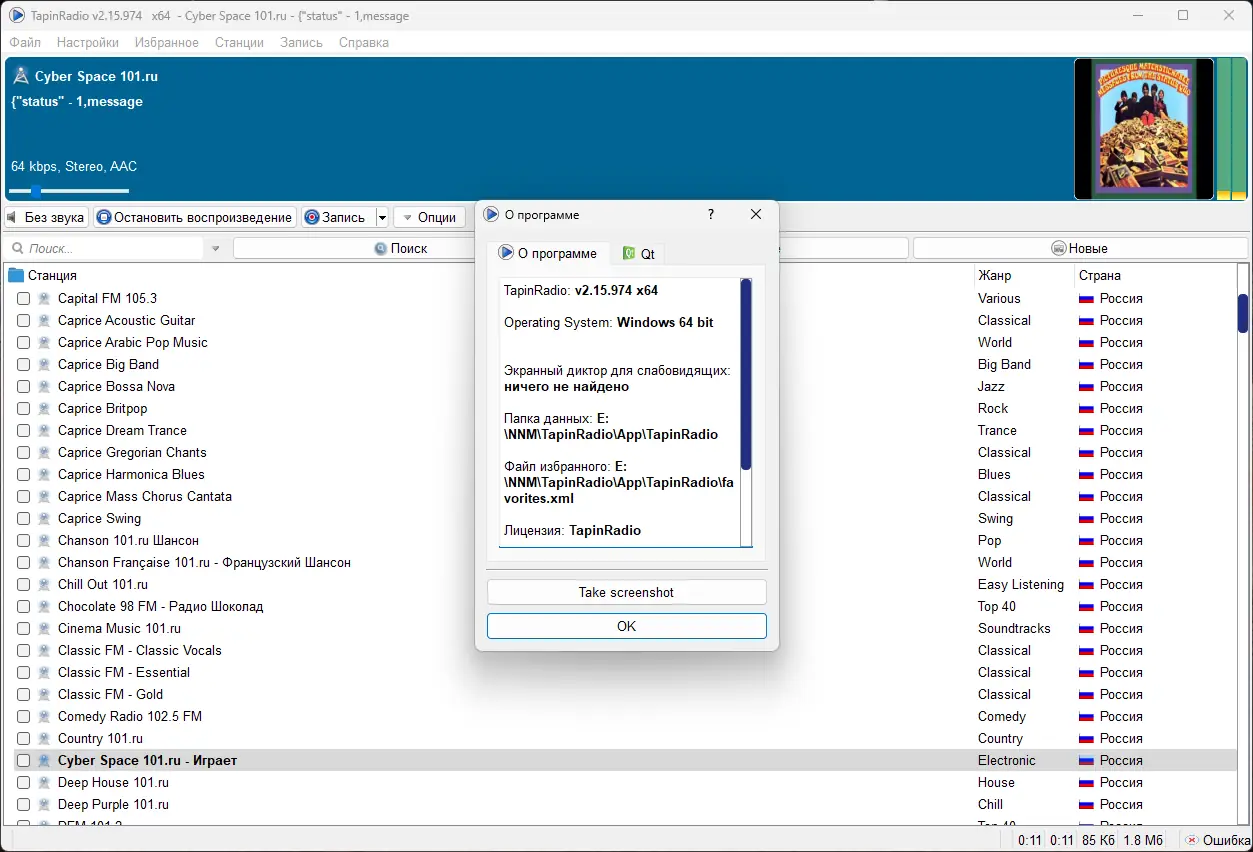
Task: Tick the Classic FM - Classic Vocals checkbox
Action: click(23, 650)
